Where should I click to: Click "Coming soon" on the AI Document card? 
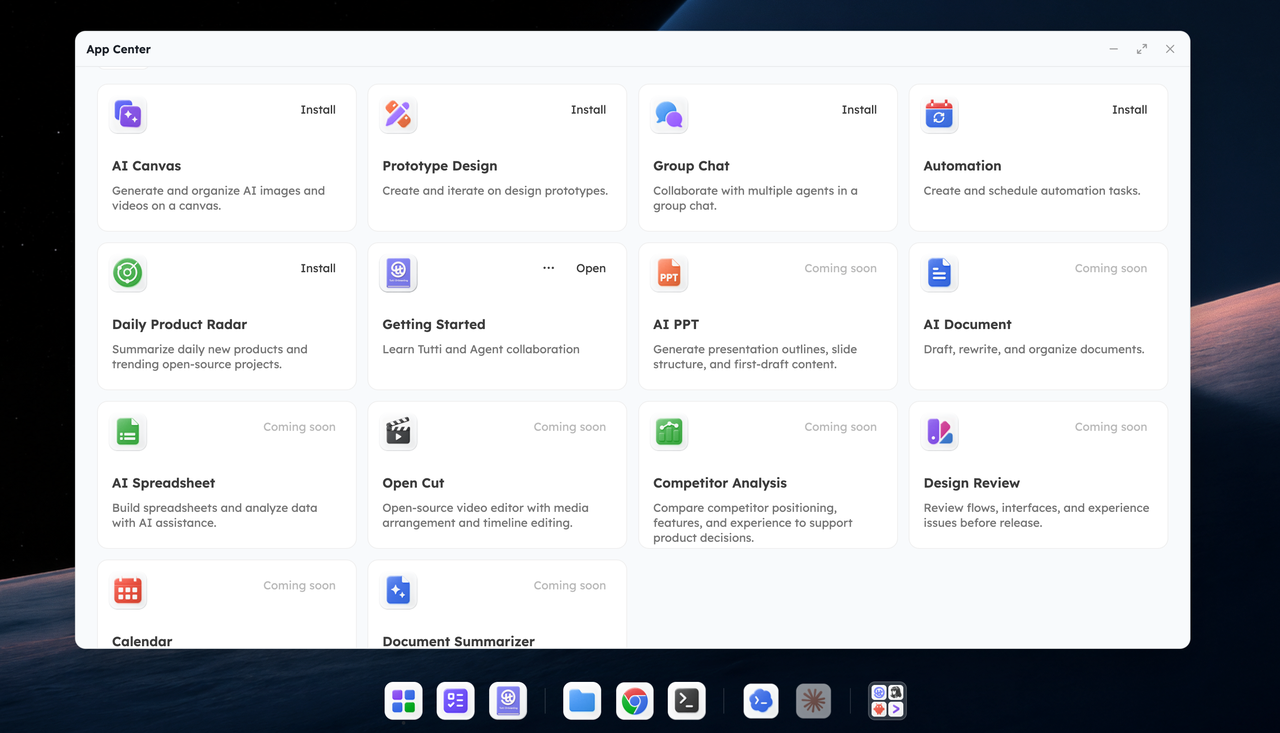1110,268
